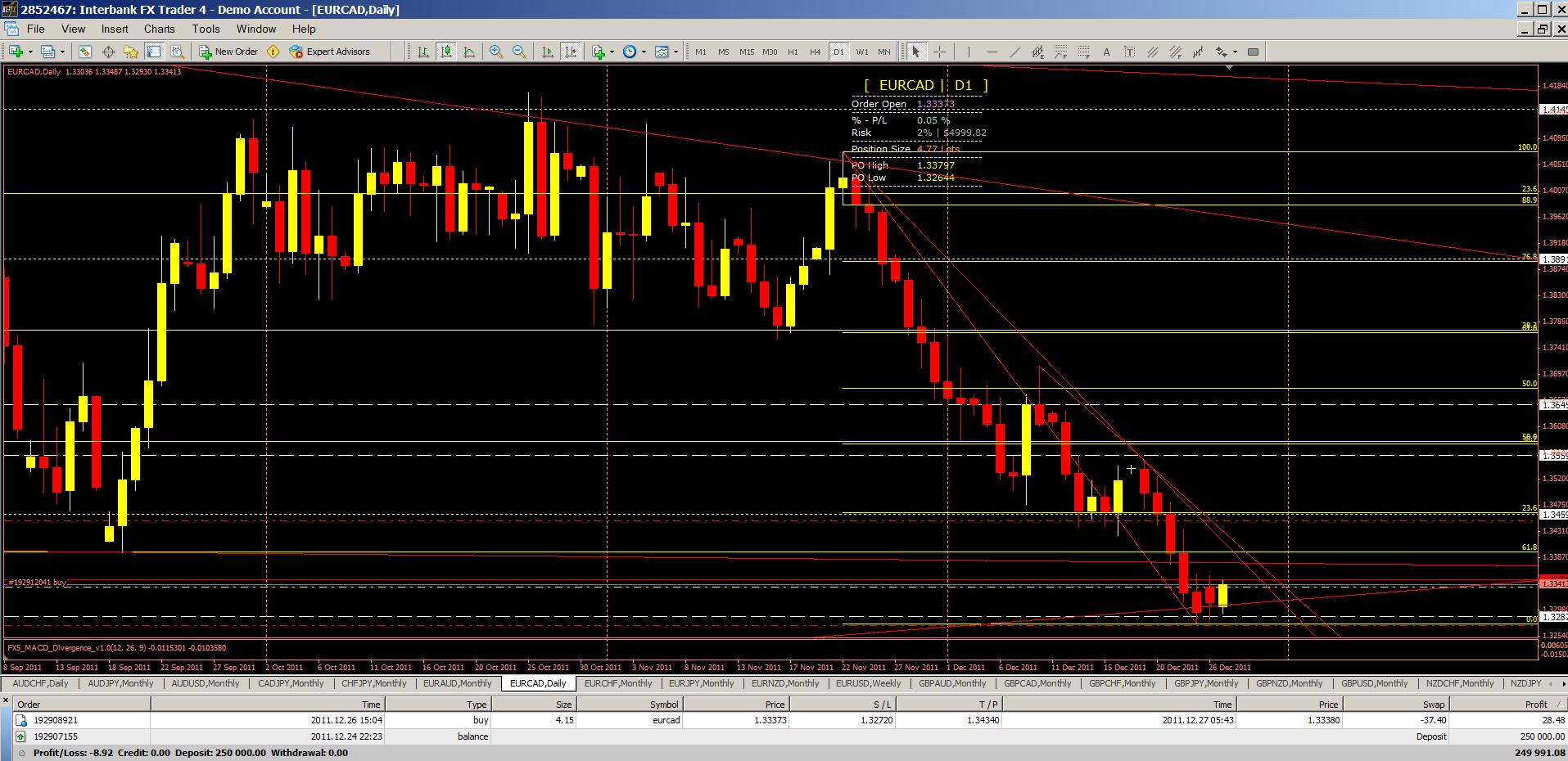Image resolution: width=1568 pixels, height=761 pixels.
Task: Switch to the GBPJPY,Monthly chart tab
Action: [1206, 683]
